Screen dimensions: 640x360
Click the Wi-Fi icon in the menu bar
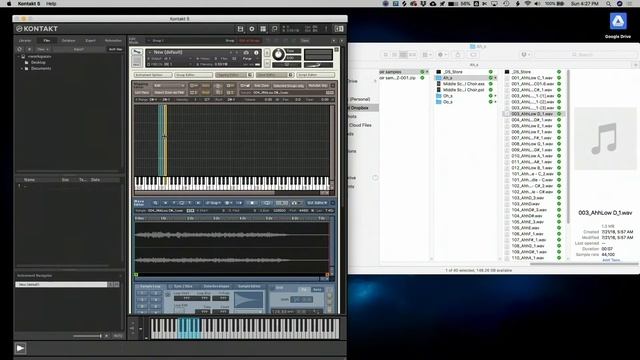527,4
